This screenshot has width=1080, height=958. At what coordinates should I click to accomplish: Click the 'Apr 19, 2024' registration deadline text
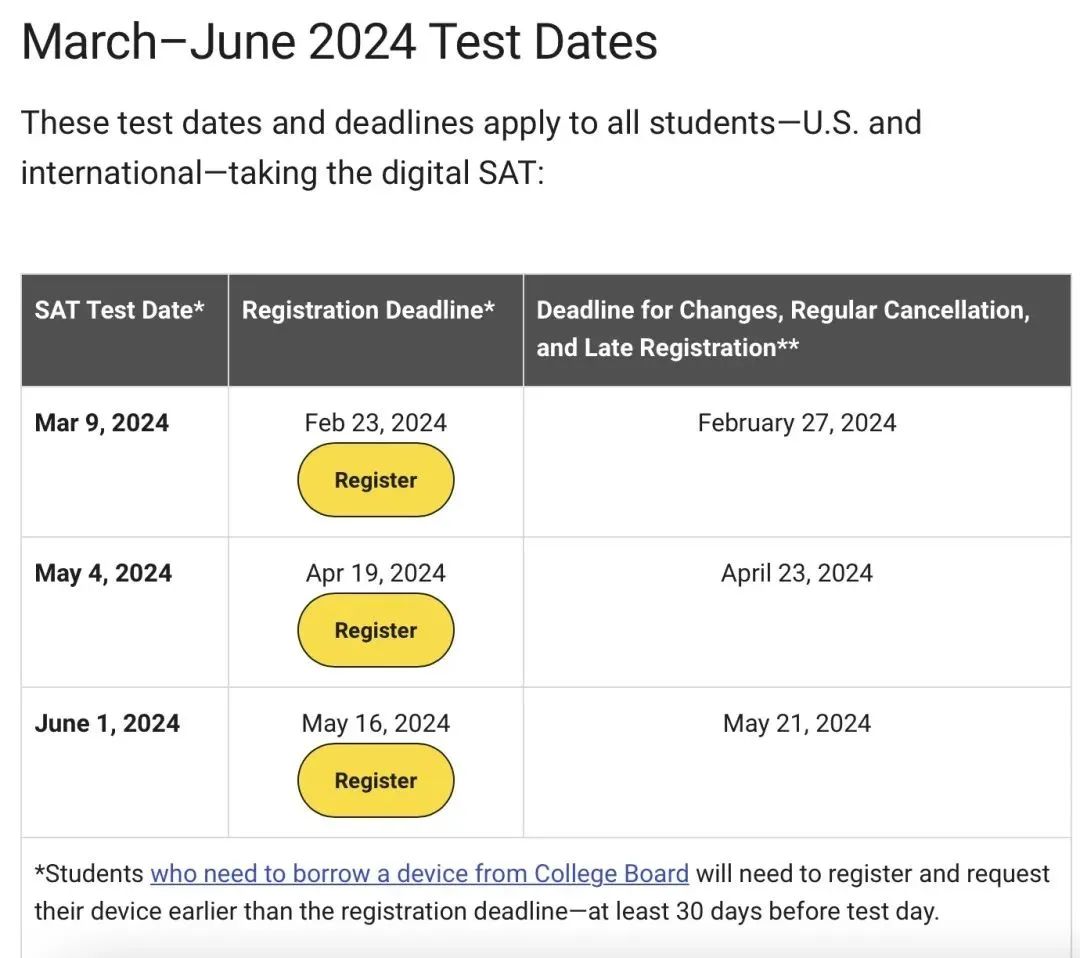tap(375, 573)
